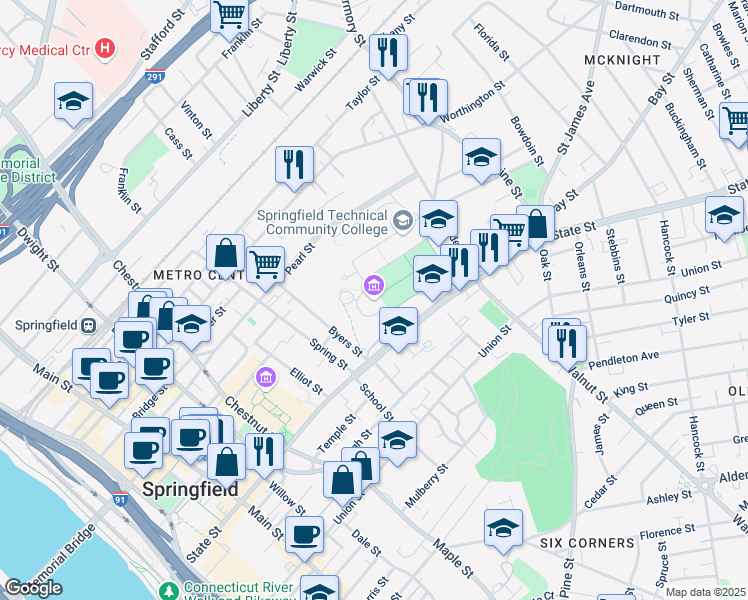This screenshot has width=748, height=600.
Task: Select the restaurant marker beside Worthington St label
Action: (x=428, y=98)
